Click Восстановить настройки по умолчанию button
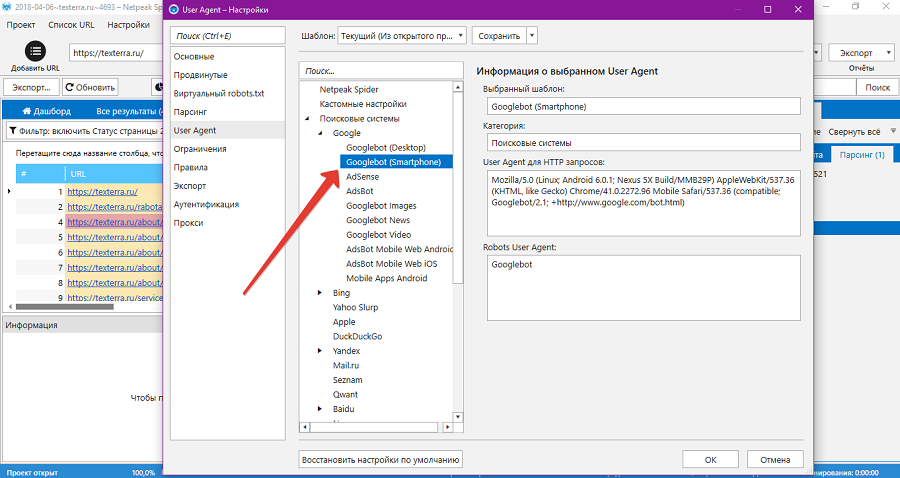 (381, 460)
